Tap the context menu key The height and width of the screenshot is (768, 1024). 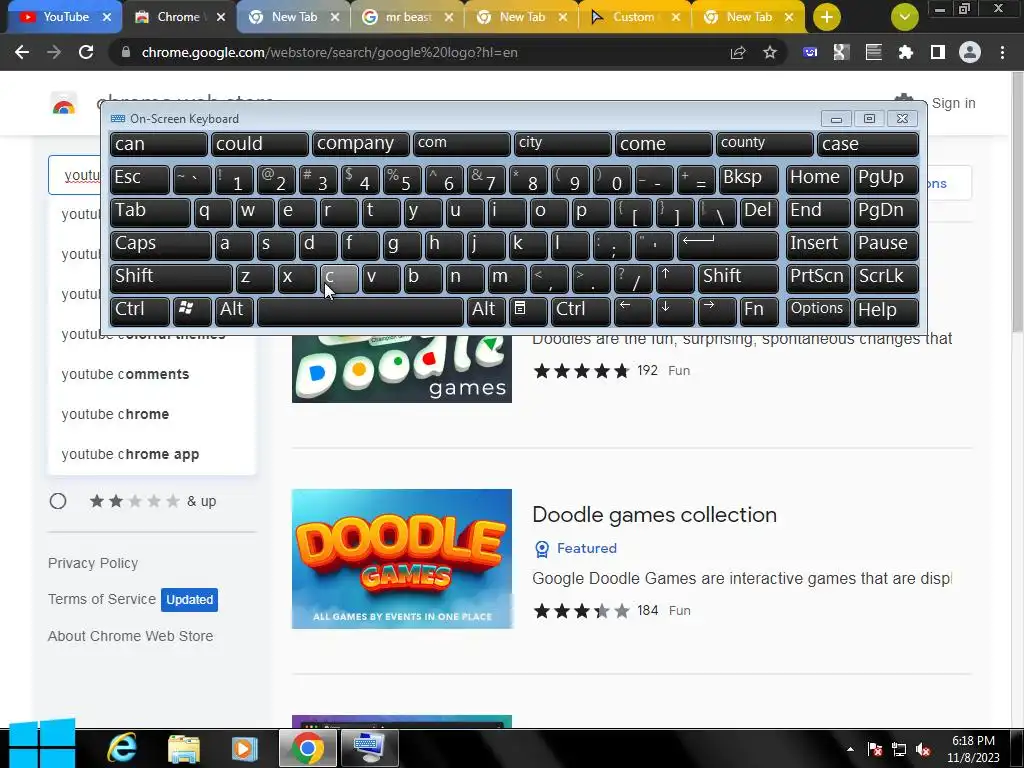coord(528,311)
